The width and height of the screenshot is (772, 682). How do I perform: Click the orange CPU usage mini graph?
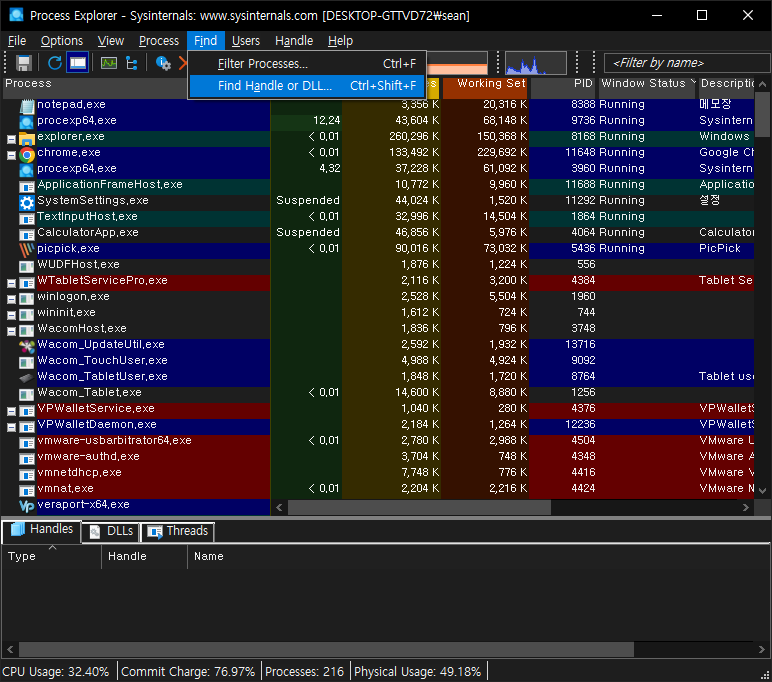(x=457, y=63)
